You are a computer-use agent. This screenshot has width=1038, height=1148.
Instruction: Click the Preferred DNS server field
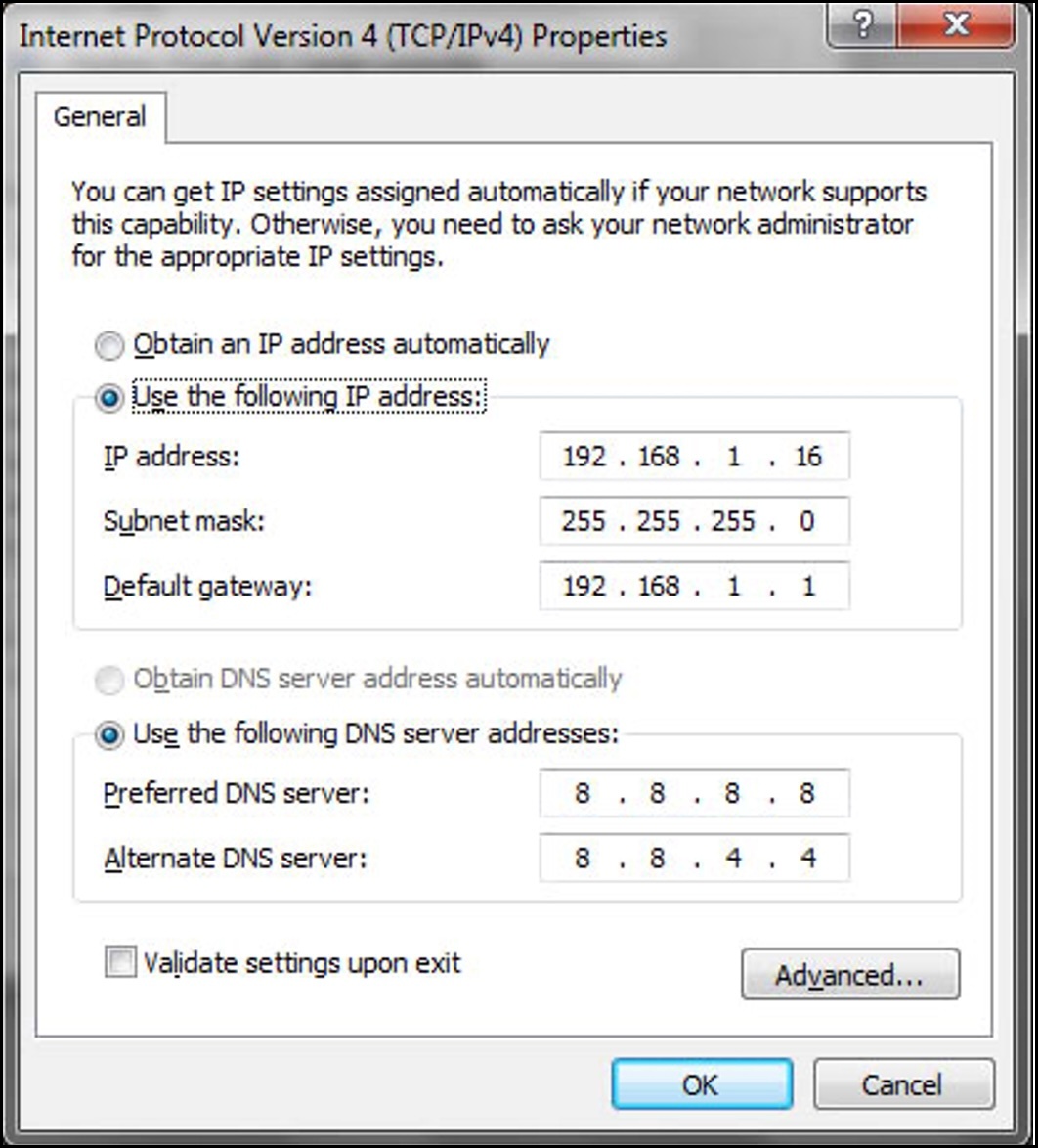click(x=695, y=793)
